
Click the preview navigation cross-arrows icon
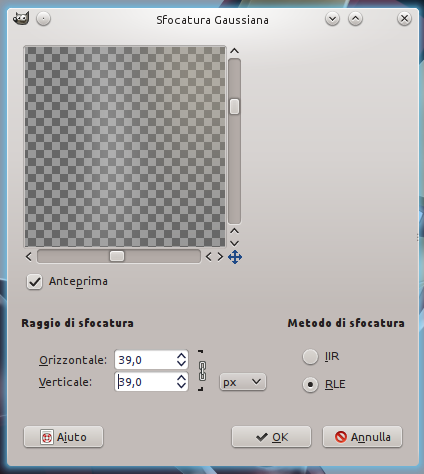click(x=235, y=257)
